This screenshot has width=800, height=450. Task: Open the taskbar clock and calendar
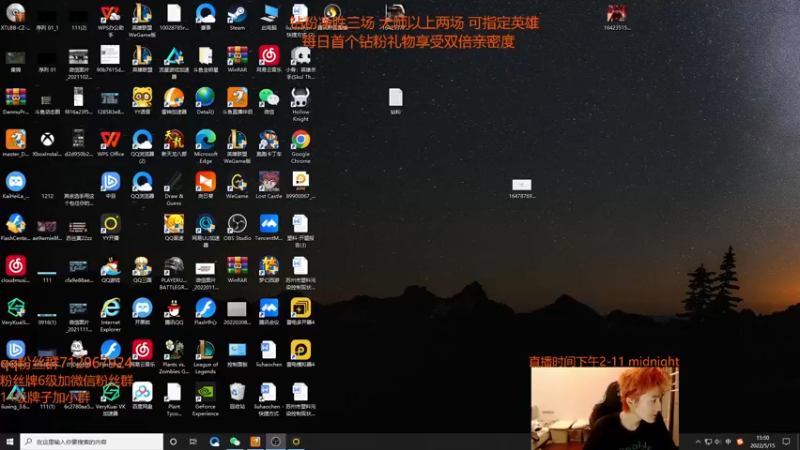pyautogui.click(x=762, y=441)
